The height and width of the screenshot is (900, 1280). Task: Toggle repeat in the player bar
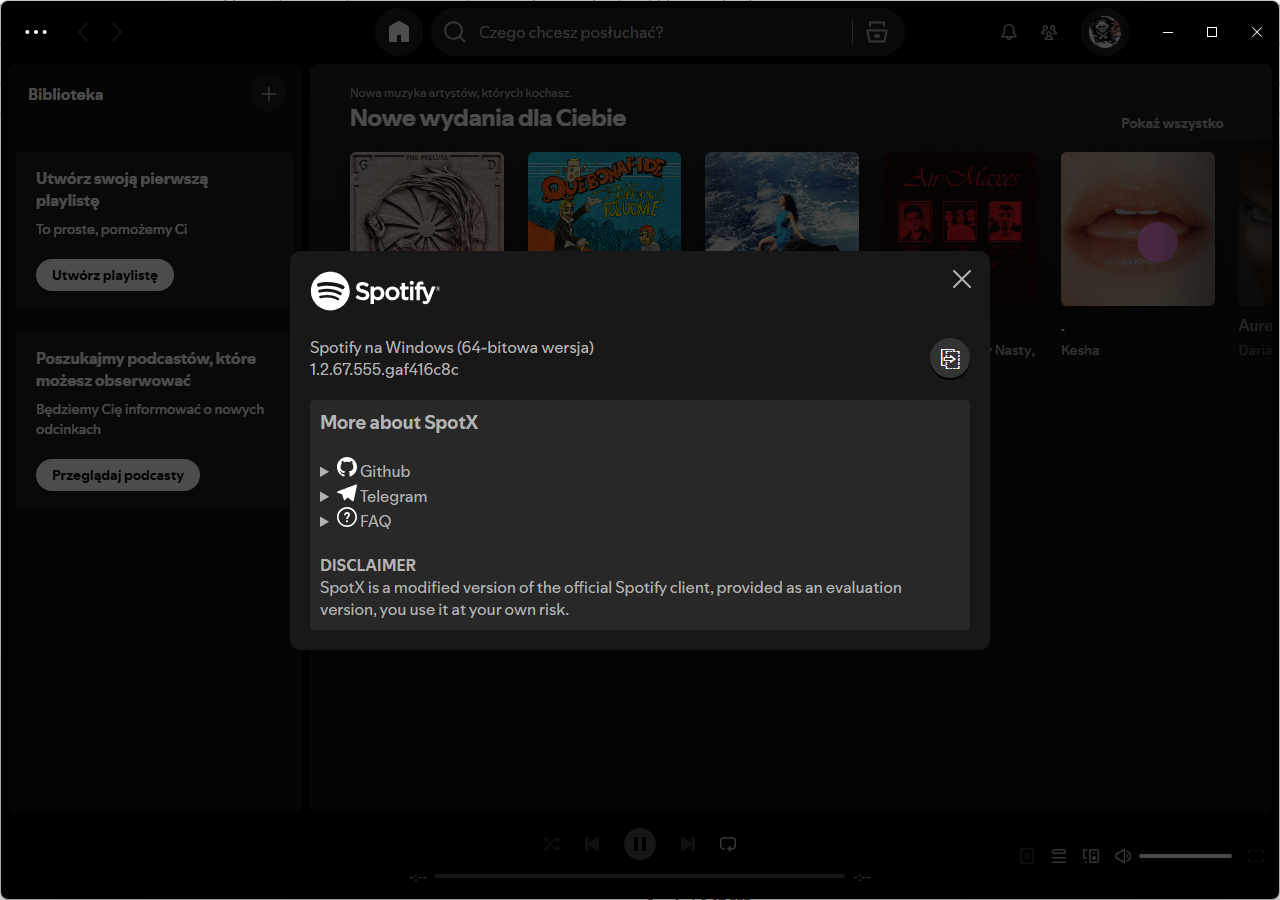click(728, 844)
